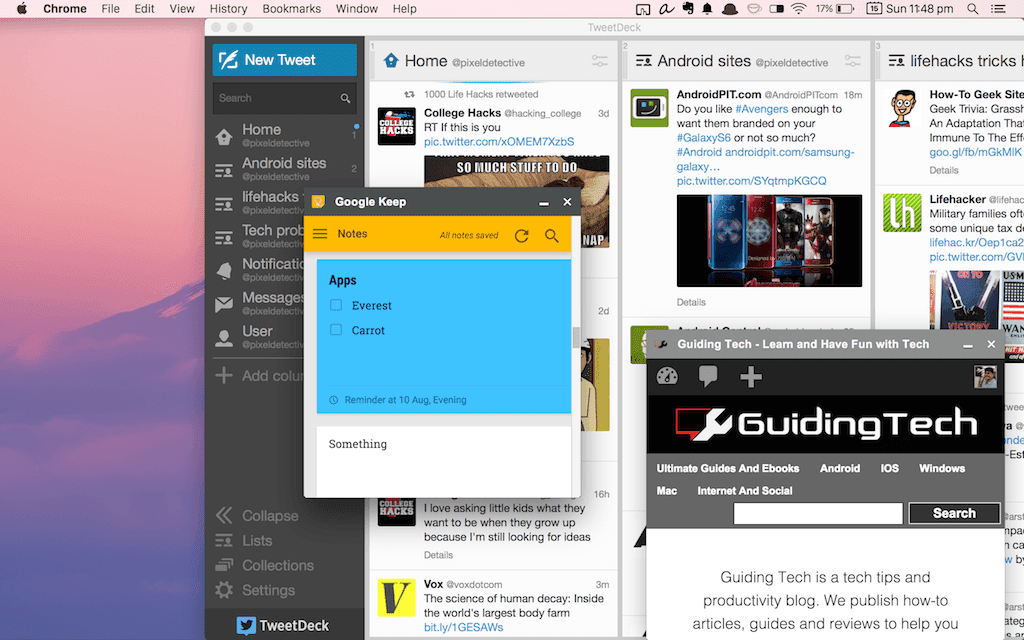1024x640 pixels.
Task: Click Details under the AndroidPIT tweet
Action: tap(691, 302)
